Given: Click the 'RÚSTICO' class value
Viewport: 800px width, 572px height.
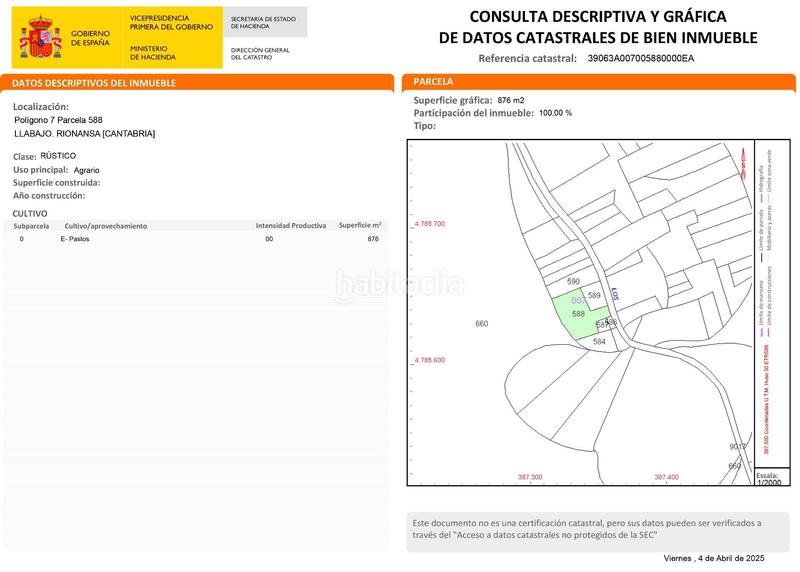Looking at the screenshot, I should [x=58, y=156].
